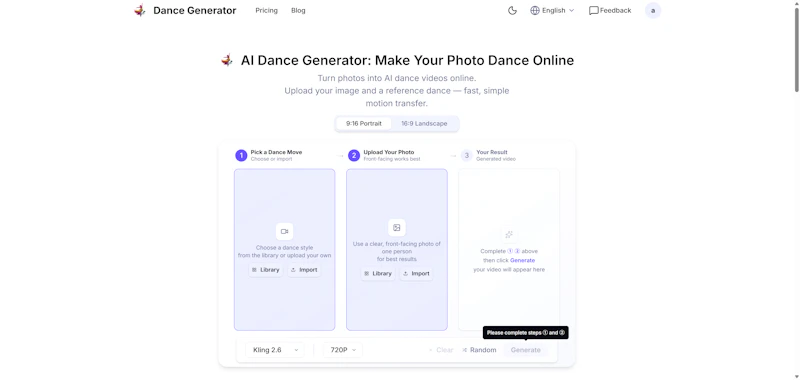Open Library for dance moves
800x380 pixels.
(265, 270)
